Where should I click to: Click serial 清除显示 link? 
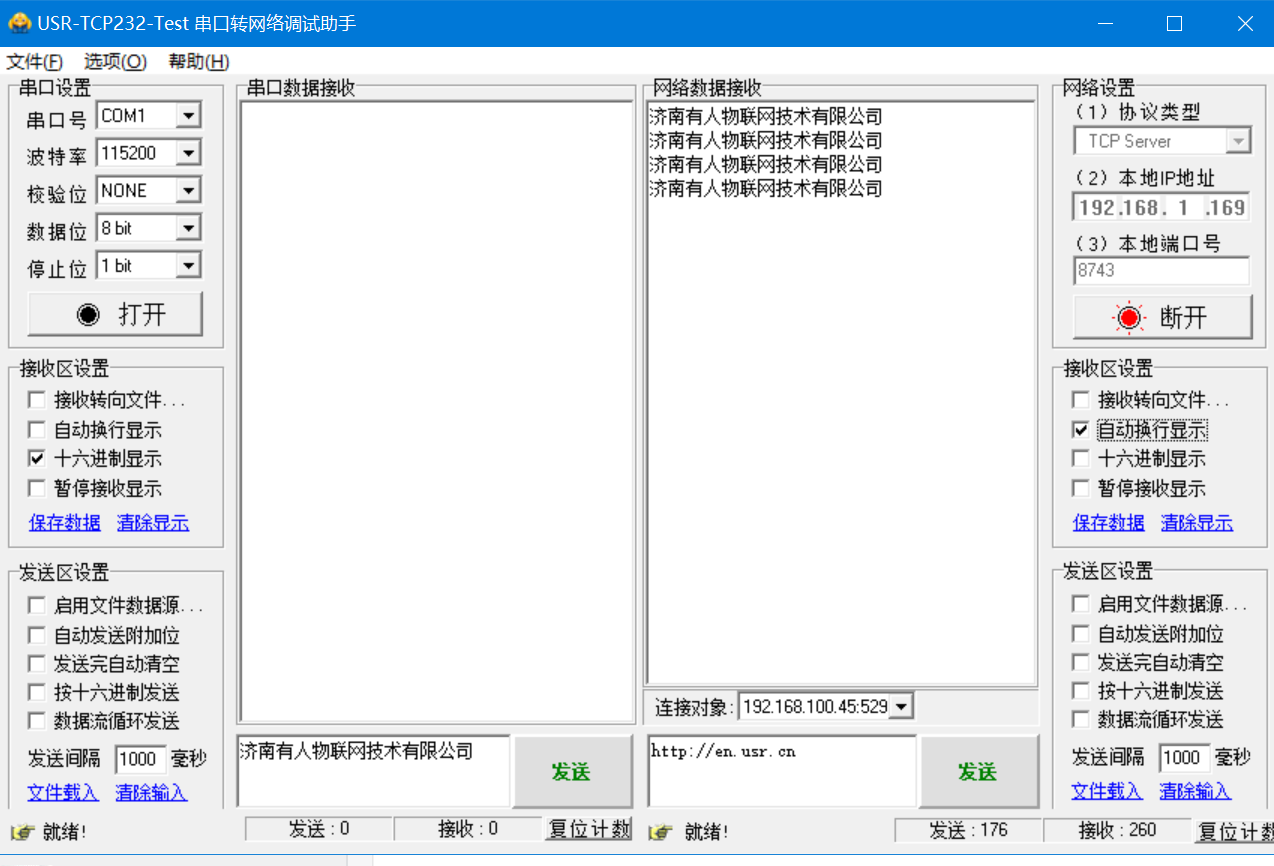pos(153,522)
